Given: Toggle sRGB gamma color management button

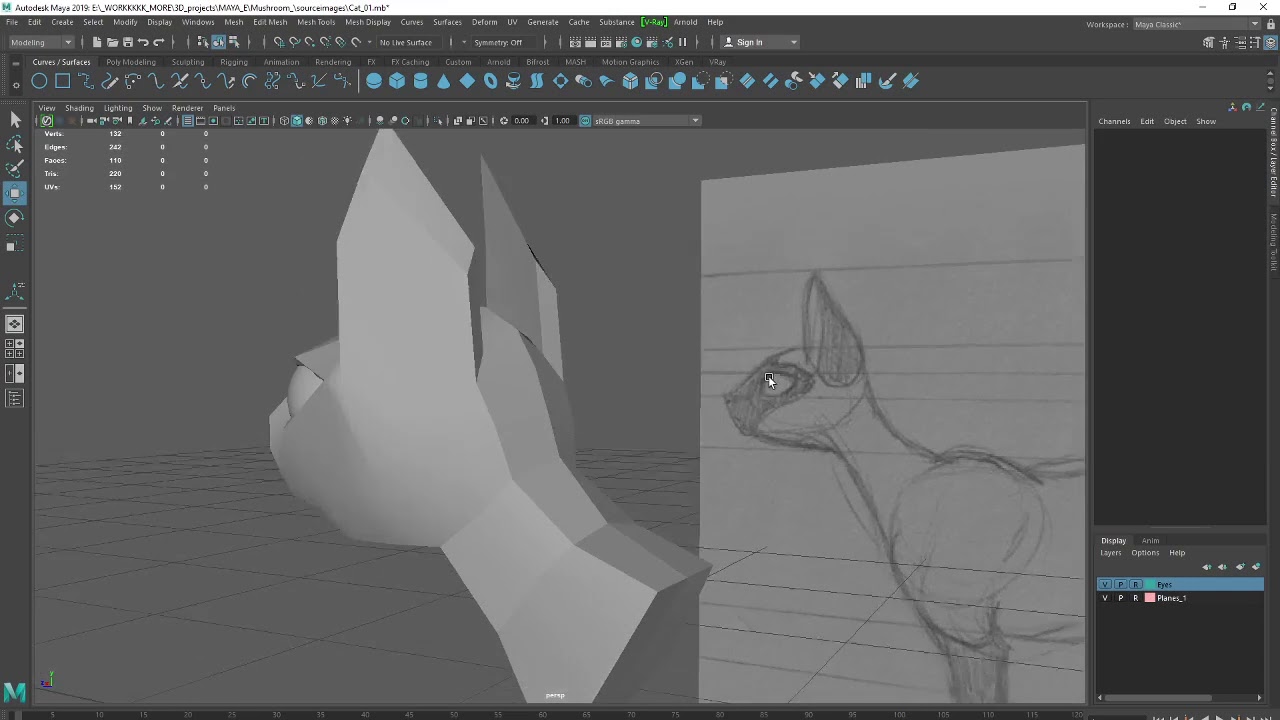Looking at the screenshot, I should point(585,121).
